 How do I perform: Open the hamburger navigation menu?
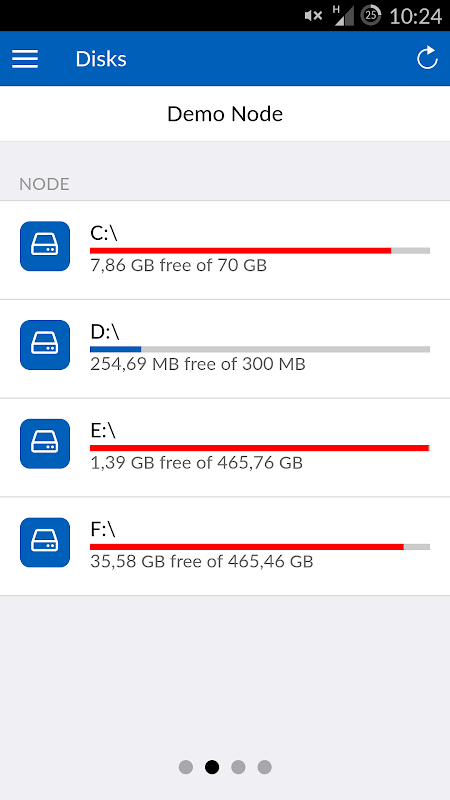[25, 59]
